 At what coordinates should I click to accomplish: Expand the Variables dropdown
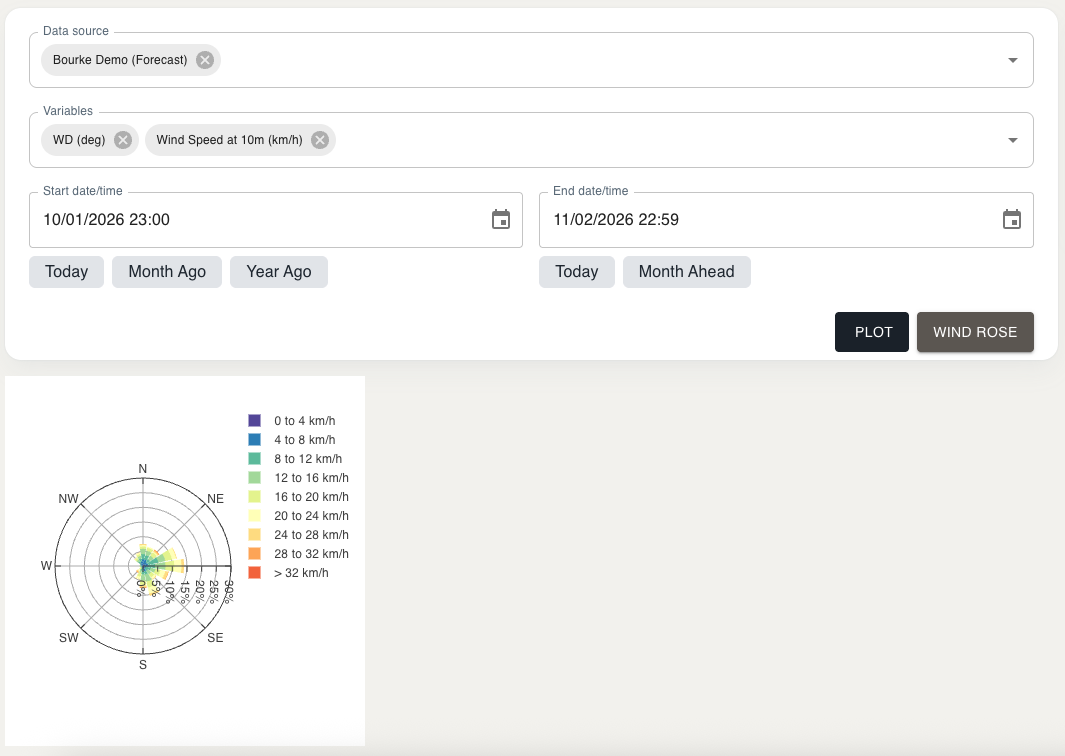1013,141
